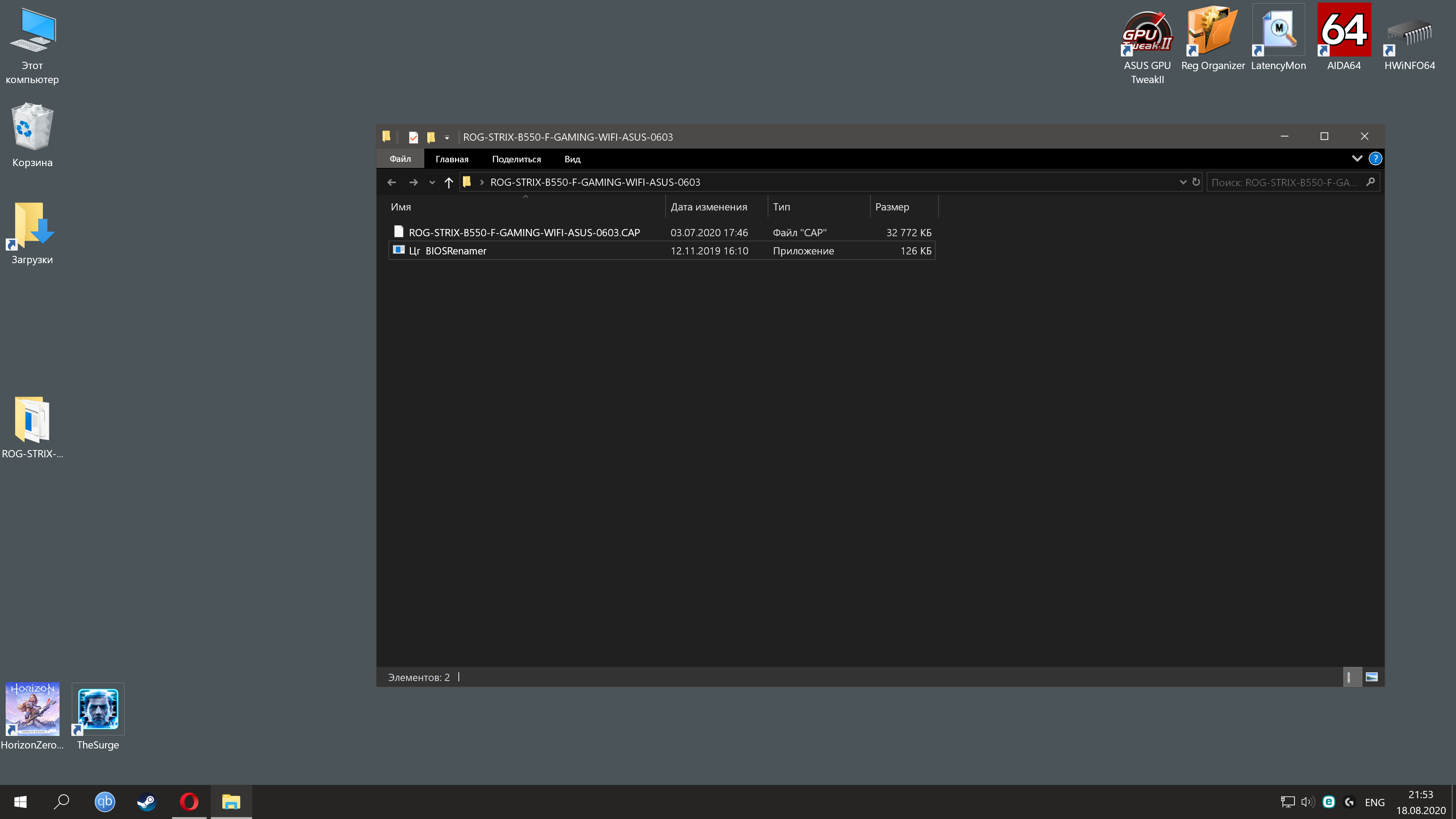This screenshot has width=1456, height=819.
Task: Click the Explorer refresh button
Action: click(1196, 182)
